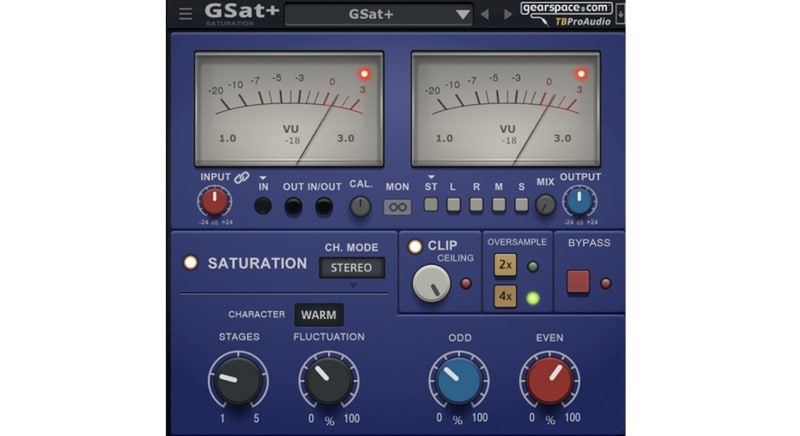Click the TBProAudio logo
Screen dimensions: 800x436
pos(582,22)
